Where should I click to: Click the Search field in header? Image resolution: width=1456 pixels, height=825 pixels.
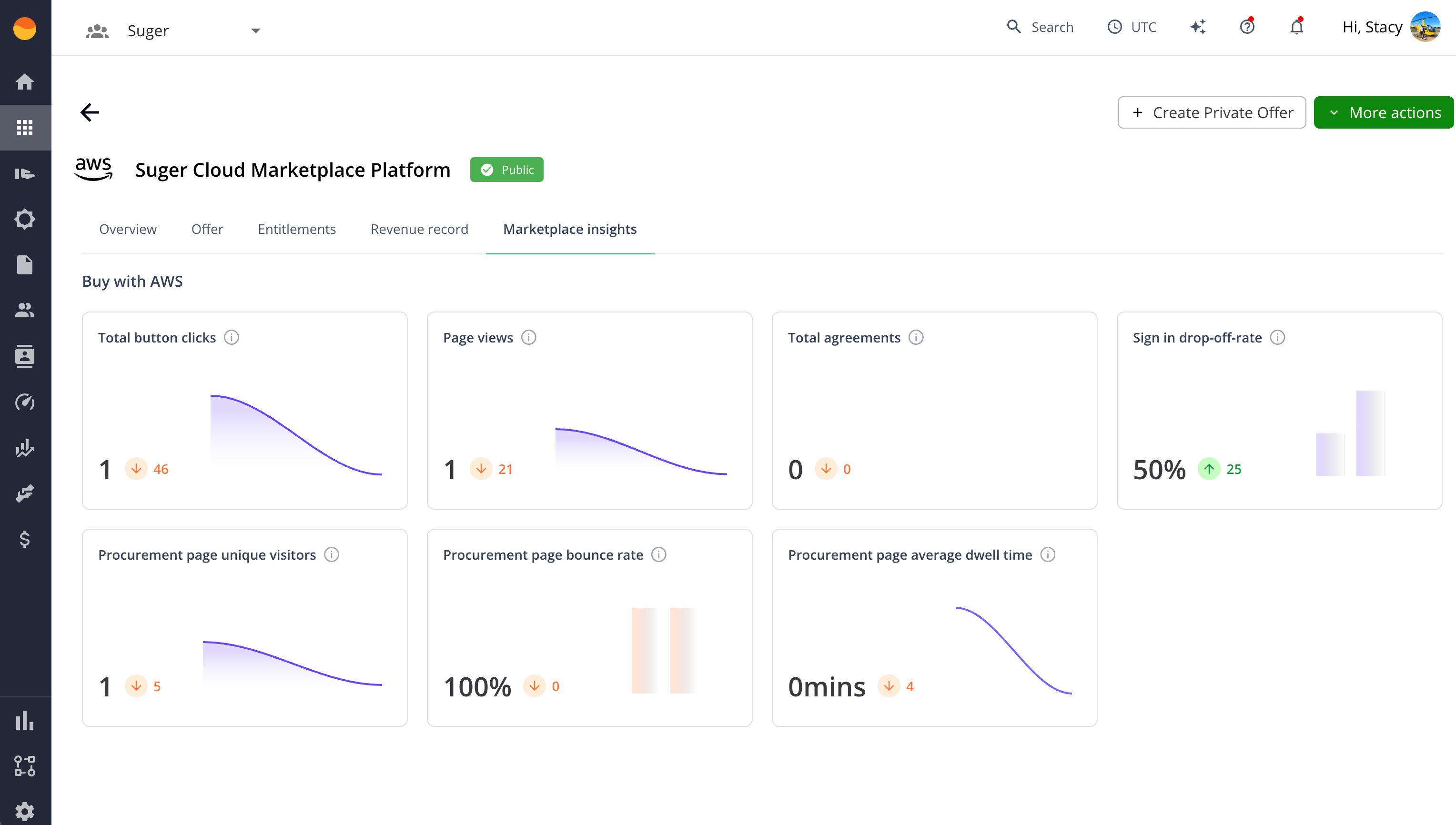tap(1041, 27)
